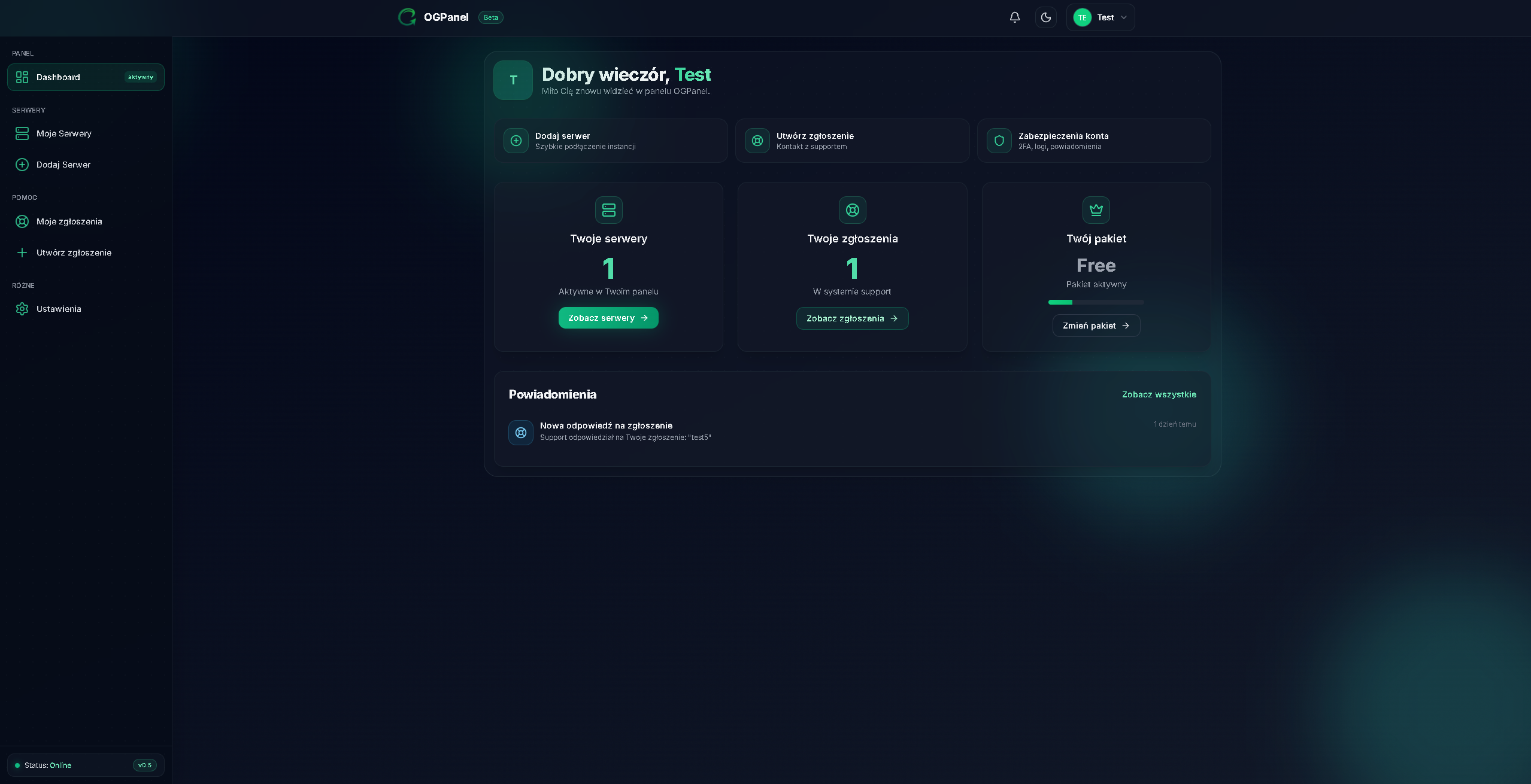
Task: Click the OGPanel logo icon
Action: pyautogui.click(x=407, y=17)
